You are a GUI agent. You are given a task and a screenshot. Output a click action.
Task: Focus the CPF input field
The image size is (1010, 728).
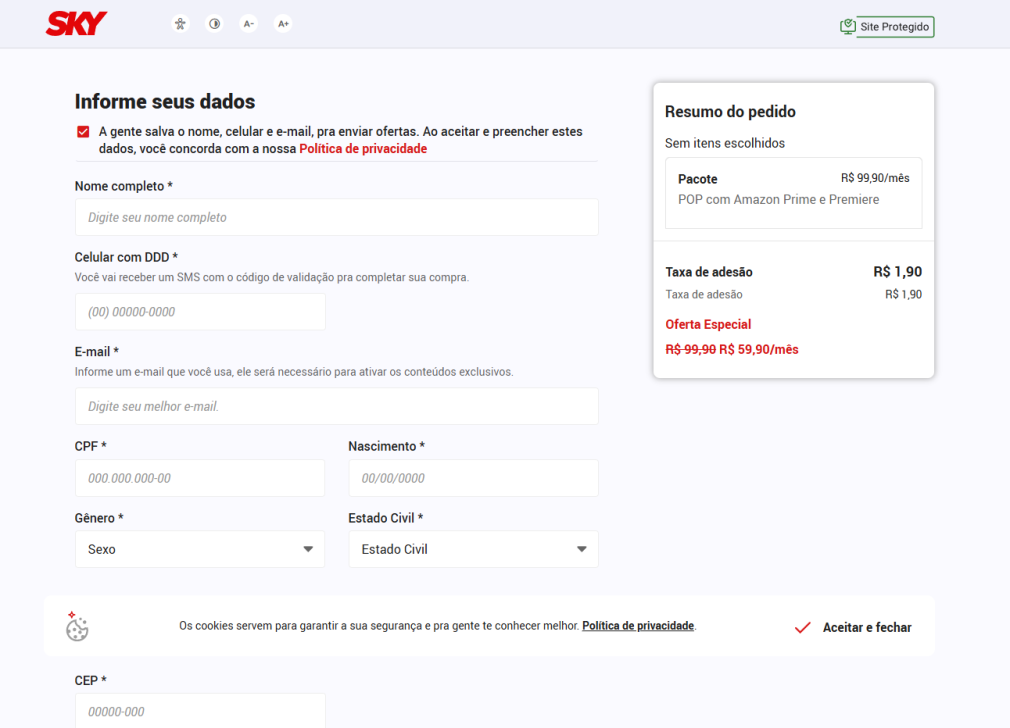(x=200, y=478)
